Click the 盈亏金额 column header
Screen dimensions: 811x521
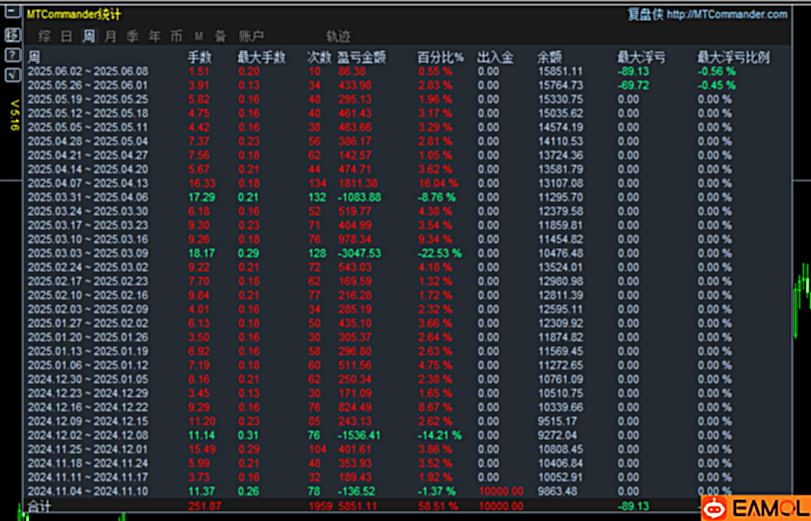tap(362, 57)
